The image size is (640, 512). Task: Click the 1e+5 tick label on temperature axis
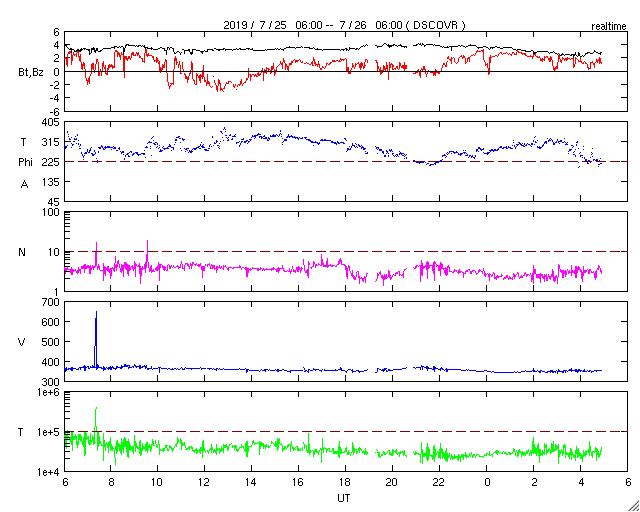[48, 432]
